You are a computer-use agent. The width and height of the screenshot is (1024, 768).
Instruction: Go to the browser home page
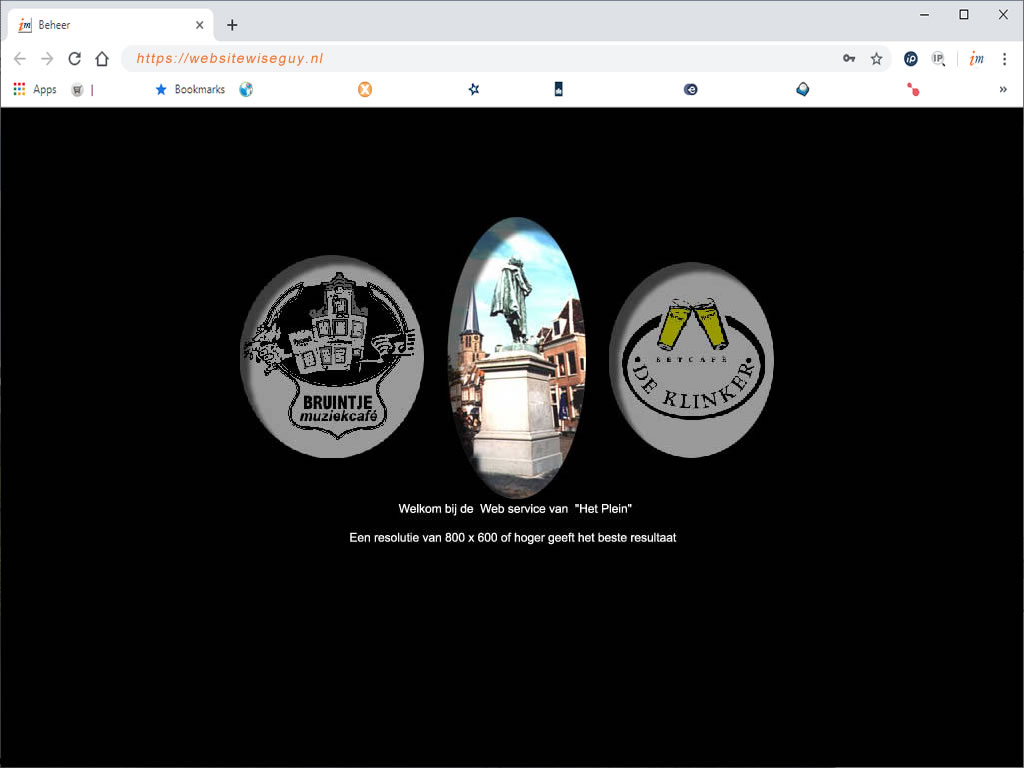click(x=102, y=59)
